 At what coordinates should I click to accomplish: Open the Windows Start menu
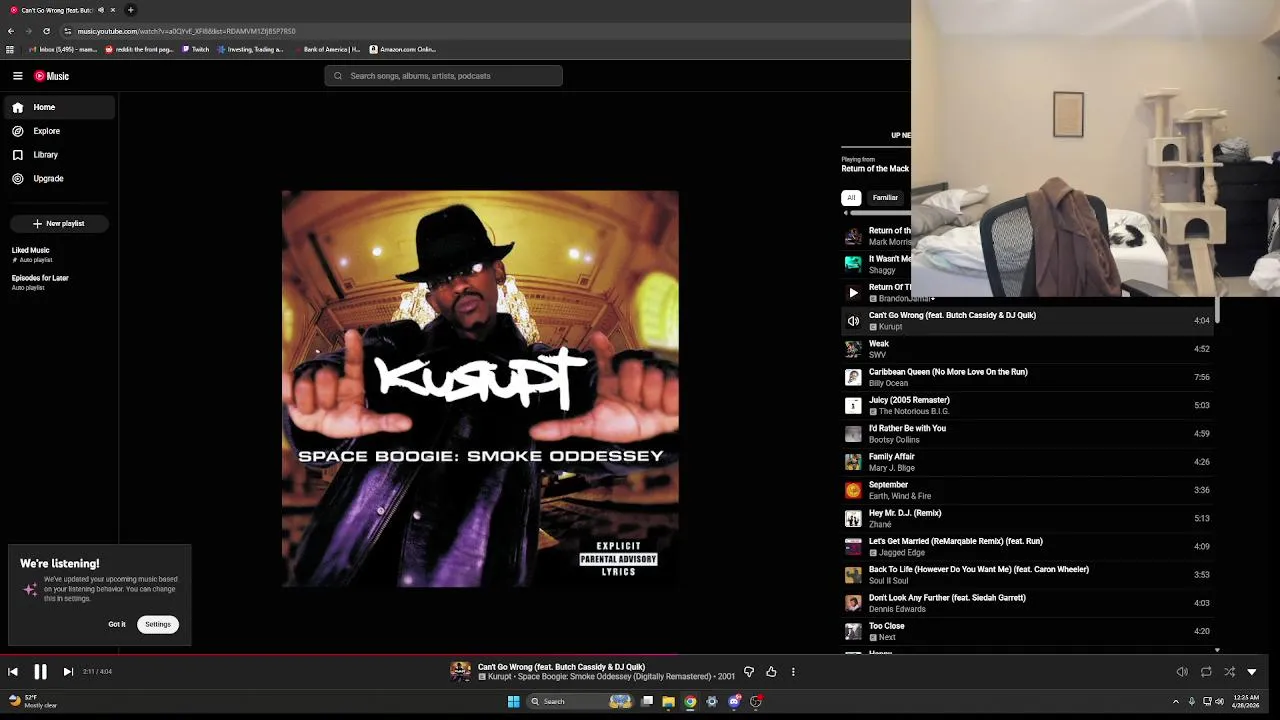(513, 701)
